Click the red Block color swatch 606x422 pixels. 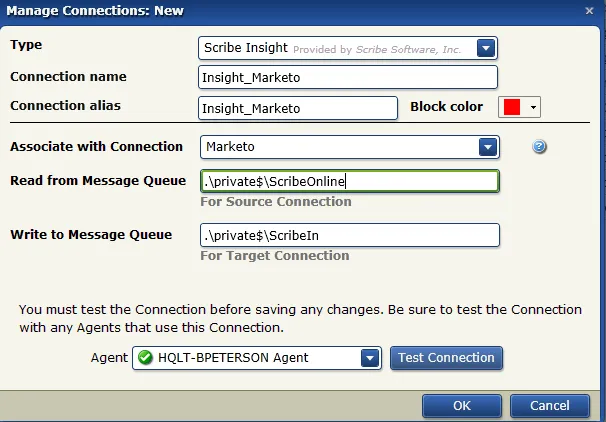(x=512, y=107)
